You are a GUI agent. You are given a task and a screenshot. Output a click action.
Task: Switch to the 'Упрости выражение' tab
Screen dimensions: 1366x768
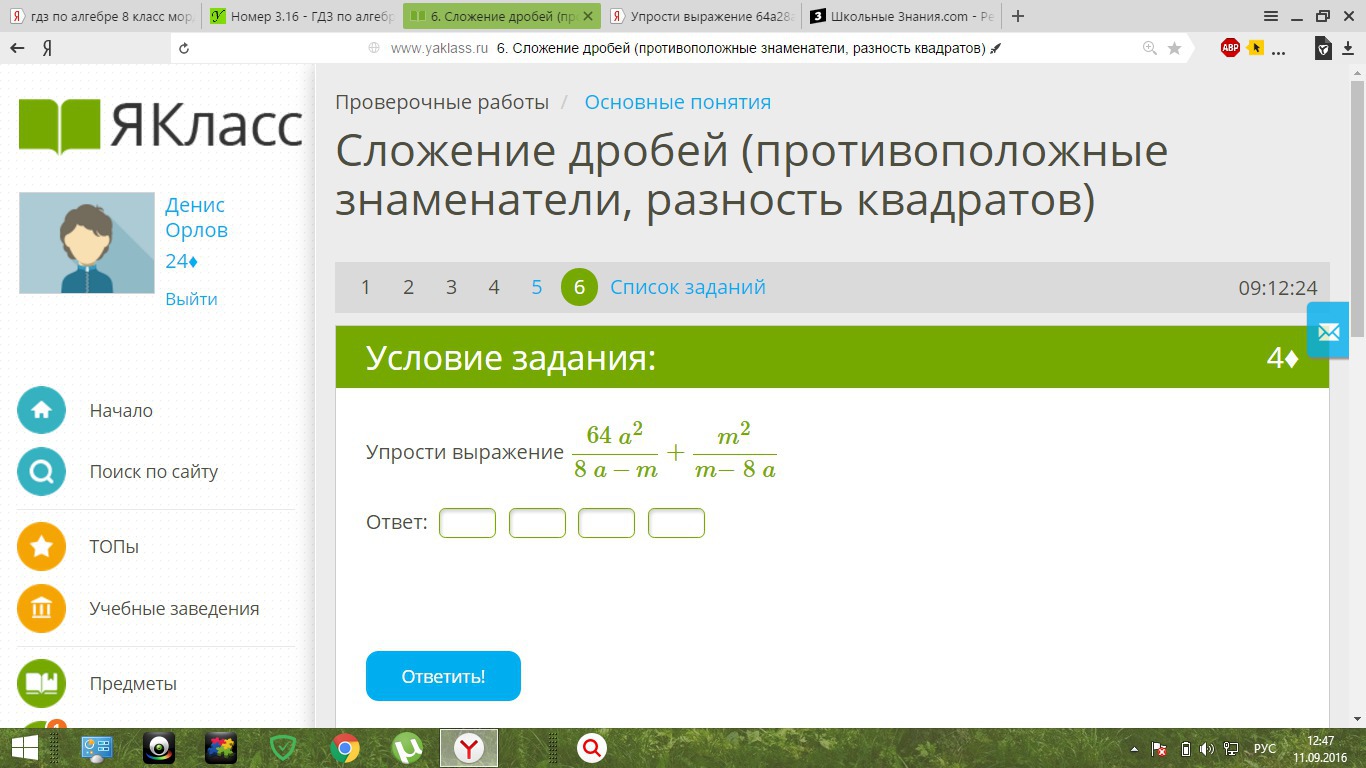click(x=702, y=16)
